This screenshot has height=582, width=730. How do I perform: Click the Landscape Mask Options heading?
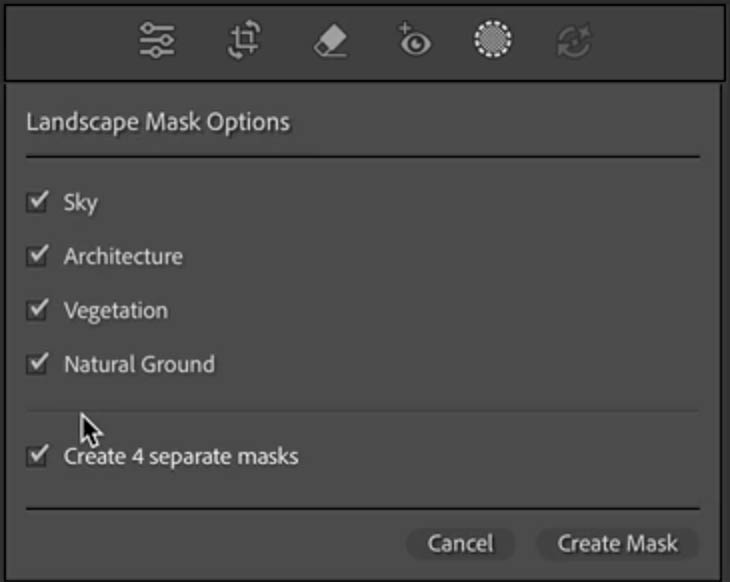[x=158, y=122]
